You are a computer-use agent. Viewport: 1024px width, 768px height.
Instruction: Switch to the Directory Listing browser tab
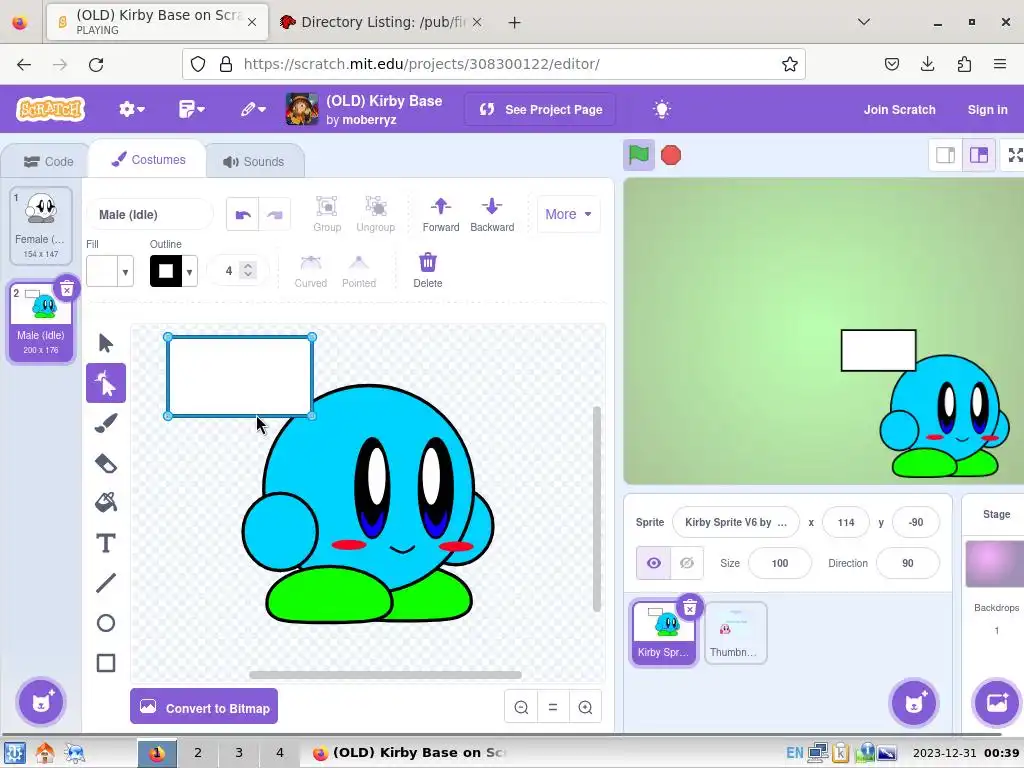(x=381, y=22)
